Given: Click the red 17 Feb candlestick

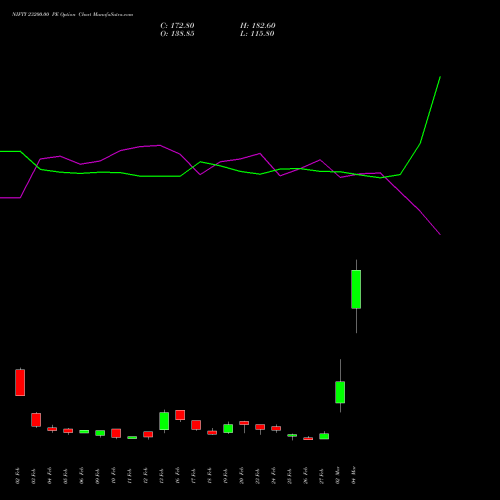Looking at the screenshot, I should coord(196,425).
